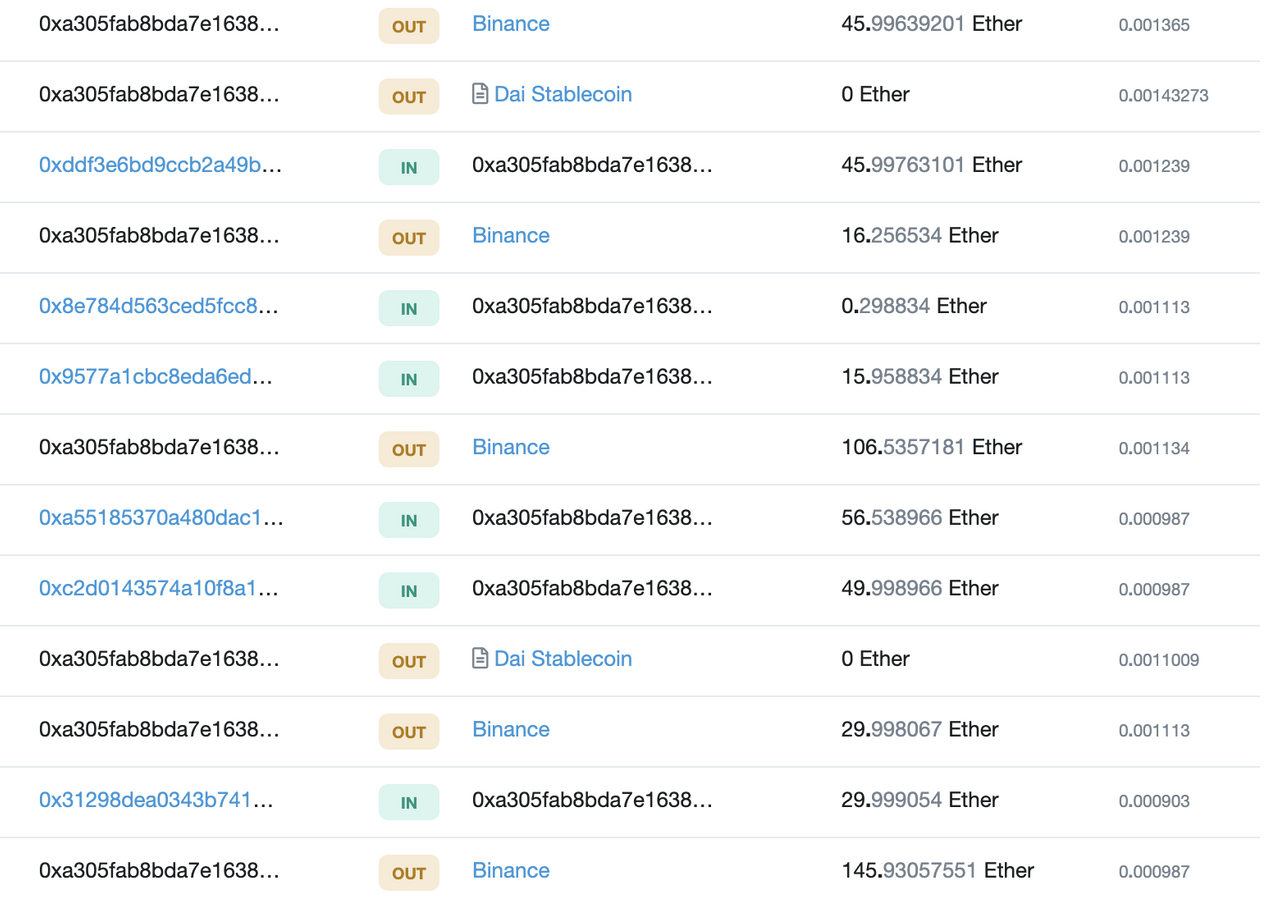Click OUT badge in 29.998067 Ether row
Image resolution: width=1280 pixels, height=903 pixels.
pyautogui.click(x=409, y=732)
